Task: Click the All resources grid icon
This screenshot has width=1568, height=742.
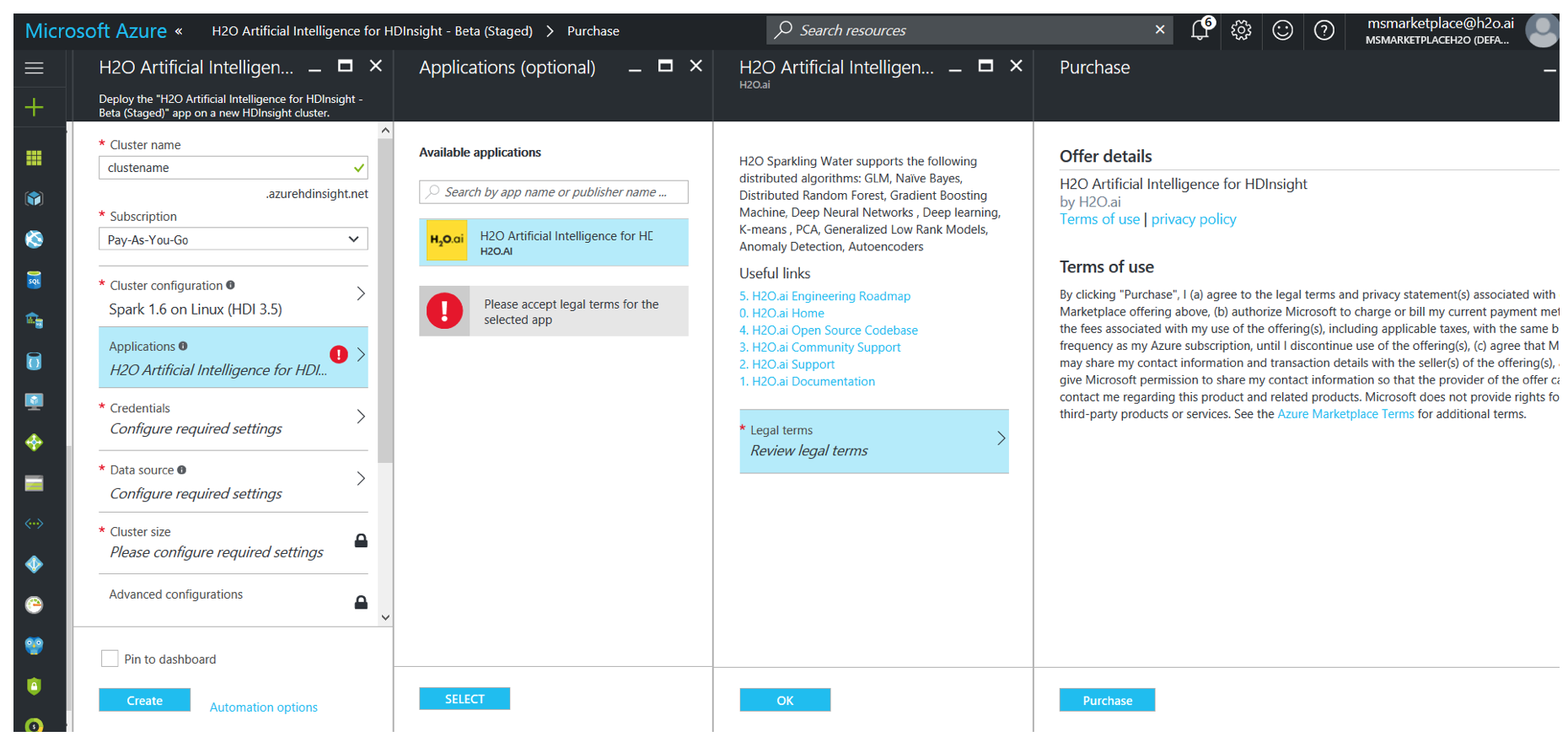Action: [x=34, y=159]
